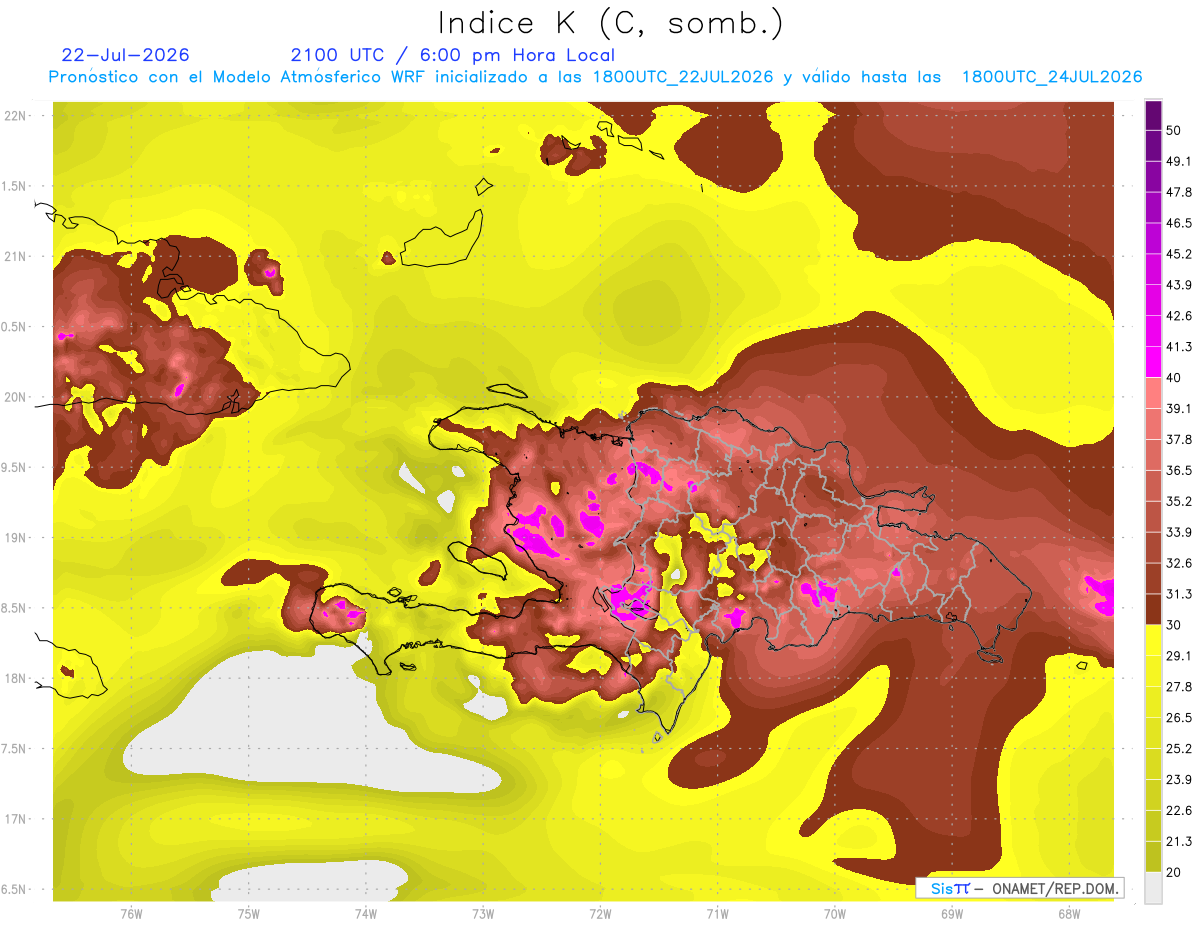
Task: Click colorbar value '20'
Action: point(1175,872)
